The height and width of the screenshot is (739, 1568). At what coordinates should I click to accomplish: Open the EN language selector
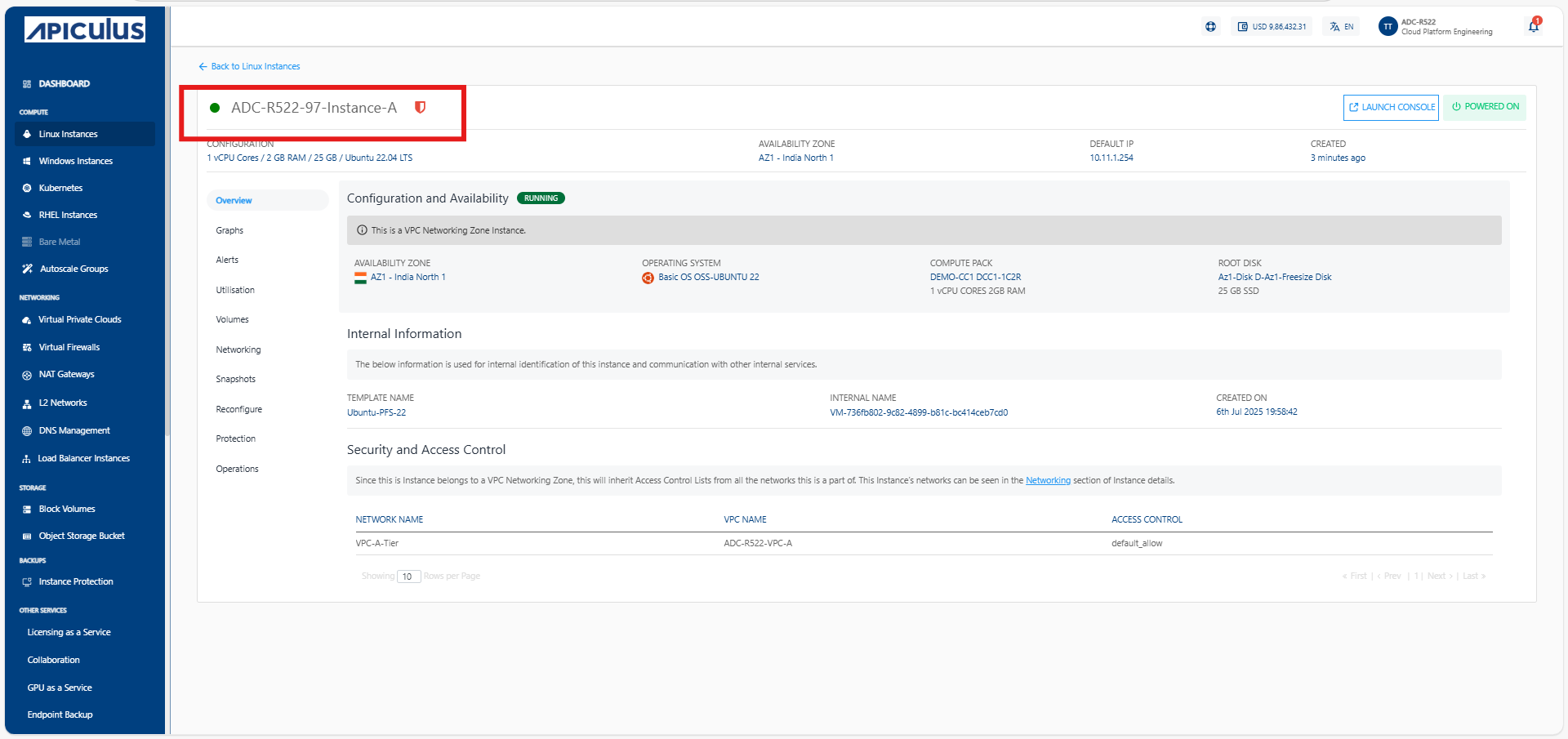1341,27
